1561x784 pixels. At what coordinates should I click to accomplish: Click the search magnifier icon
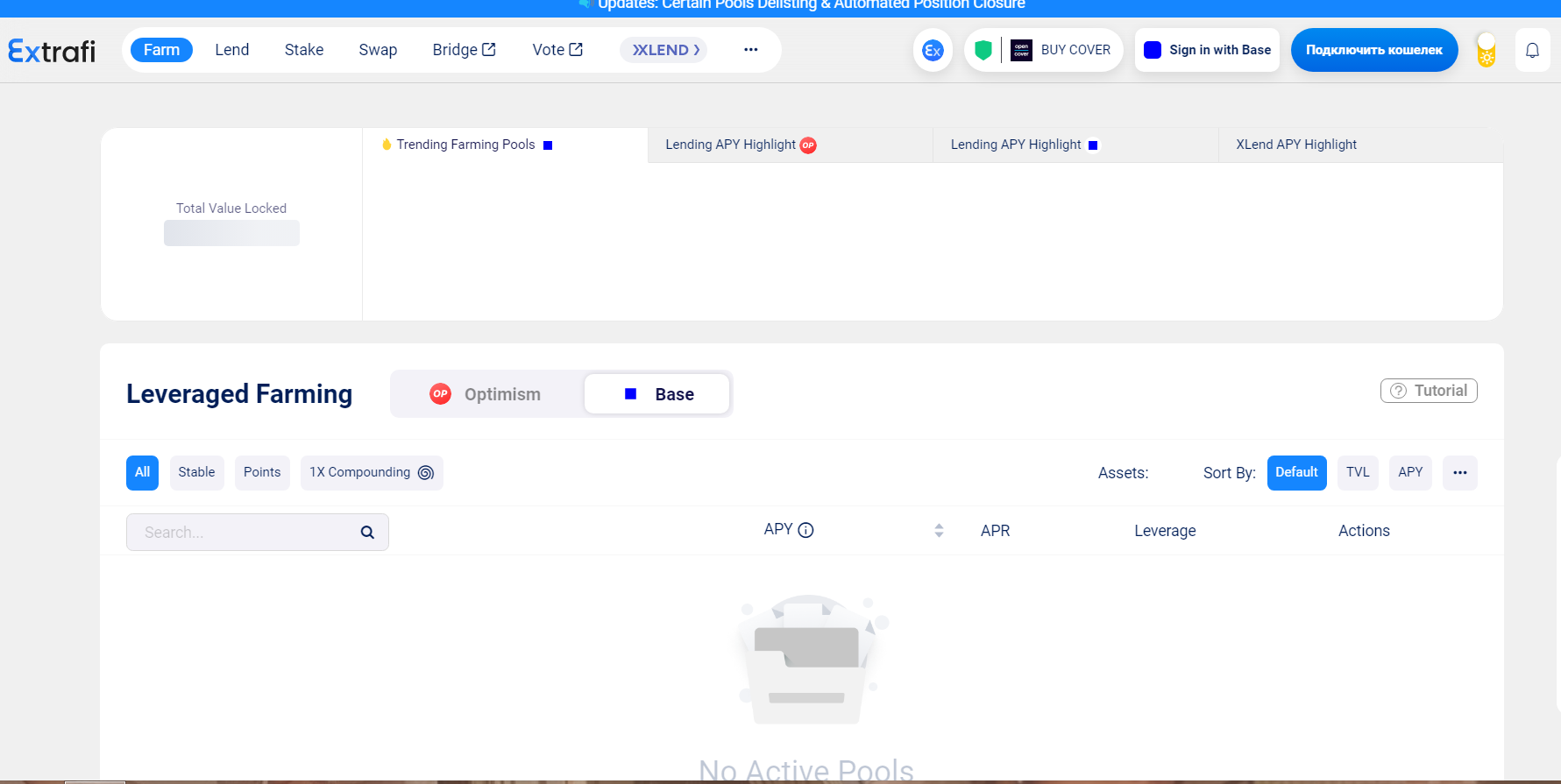click(x=367, y=533)
